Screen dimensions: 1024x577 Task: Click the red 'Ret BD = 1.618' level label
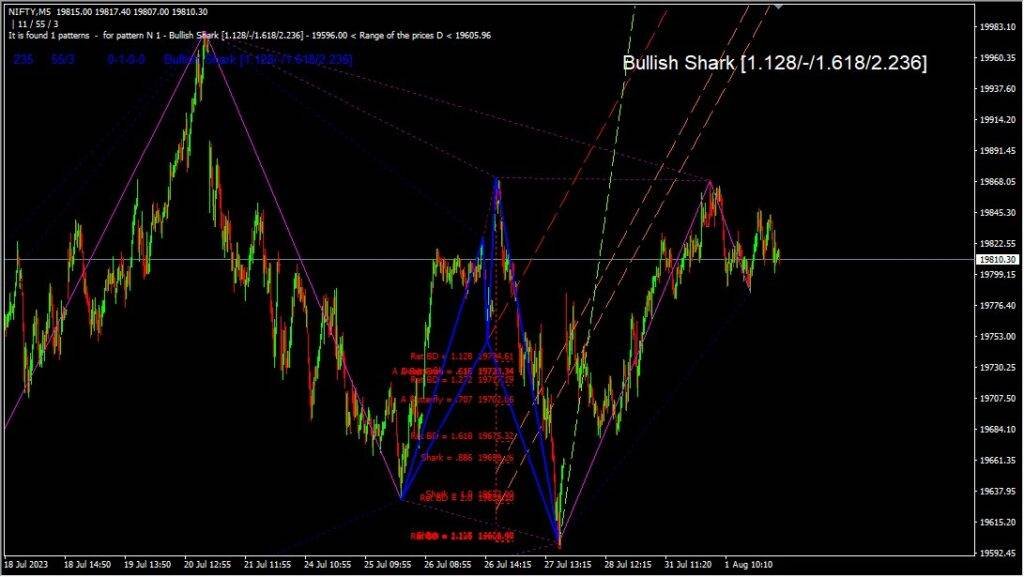462,436
